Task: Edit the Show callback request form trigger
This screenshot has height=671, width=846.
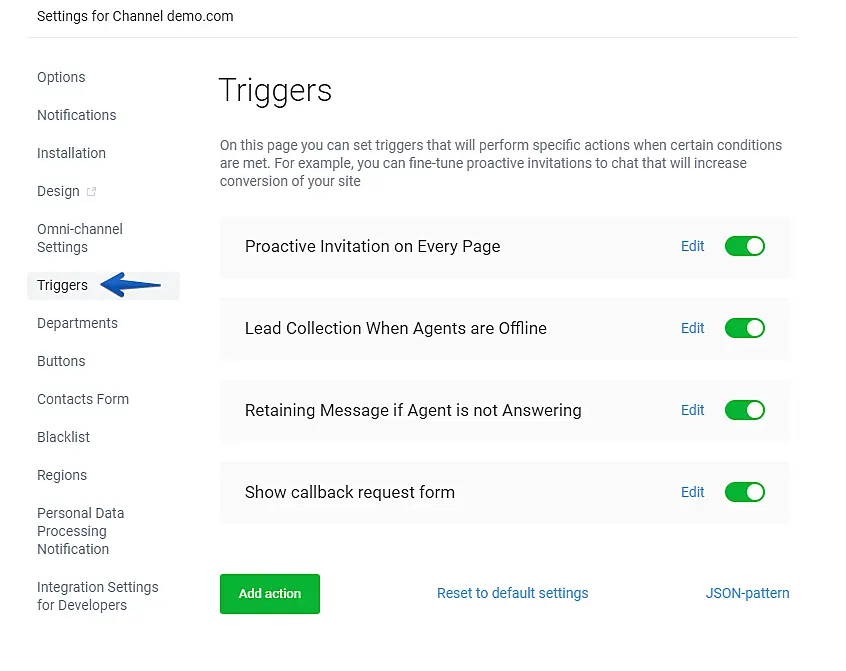Action: point(692,492)
